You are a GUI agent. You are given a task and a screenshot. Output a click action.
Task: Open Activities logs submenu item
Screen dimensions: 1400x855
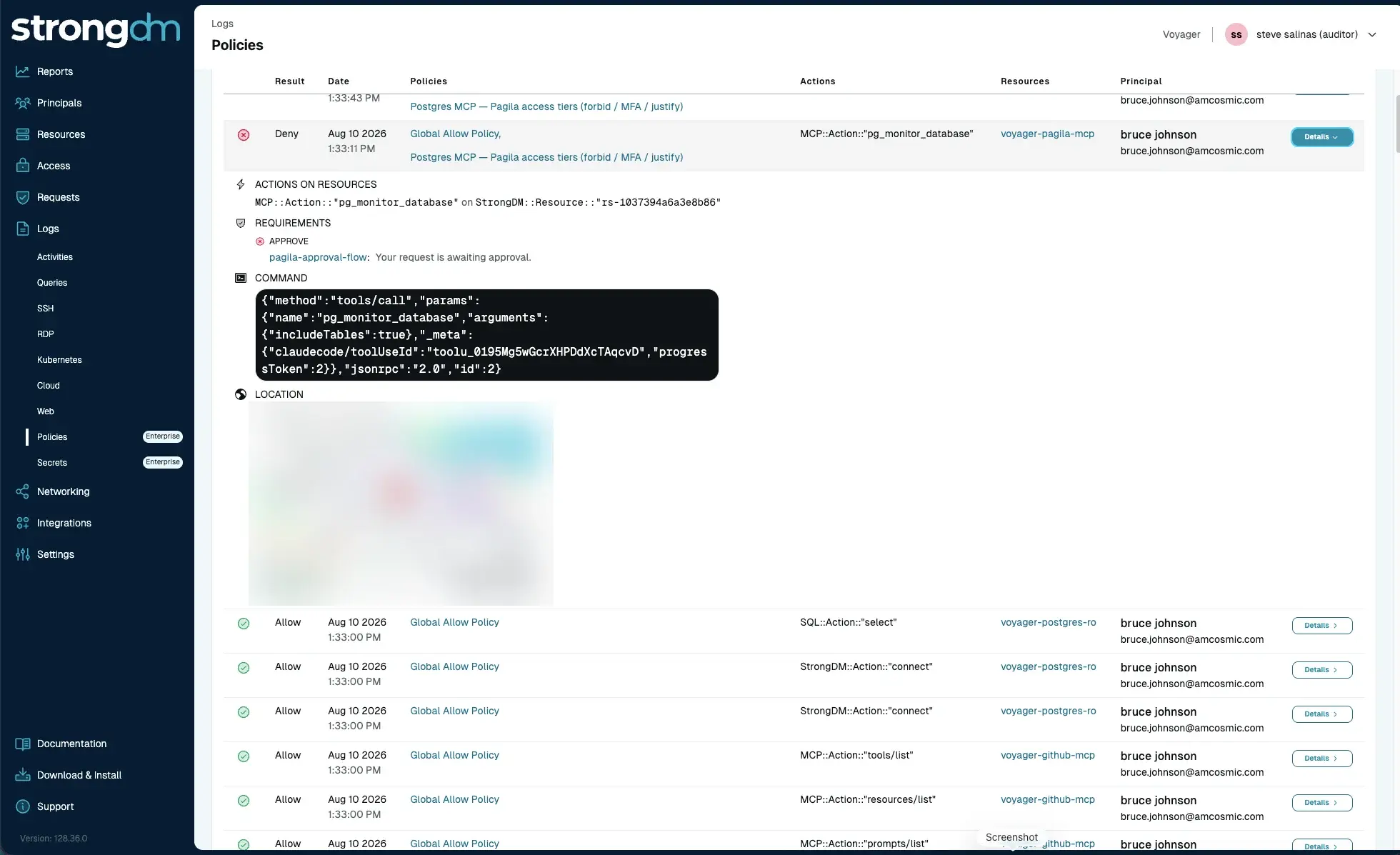pos(55,257)
